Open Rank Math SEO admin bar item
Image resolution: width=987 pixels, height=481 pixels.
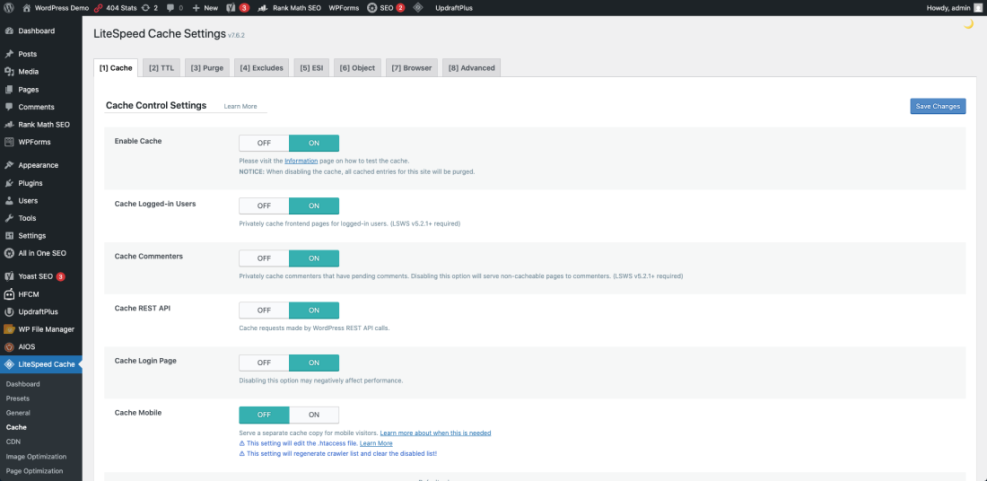coord(290,8)
